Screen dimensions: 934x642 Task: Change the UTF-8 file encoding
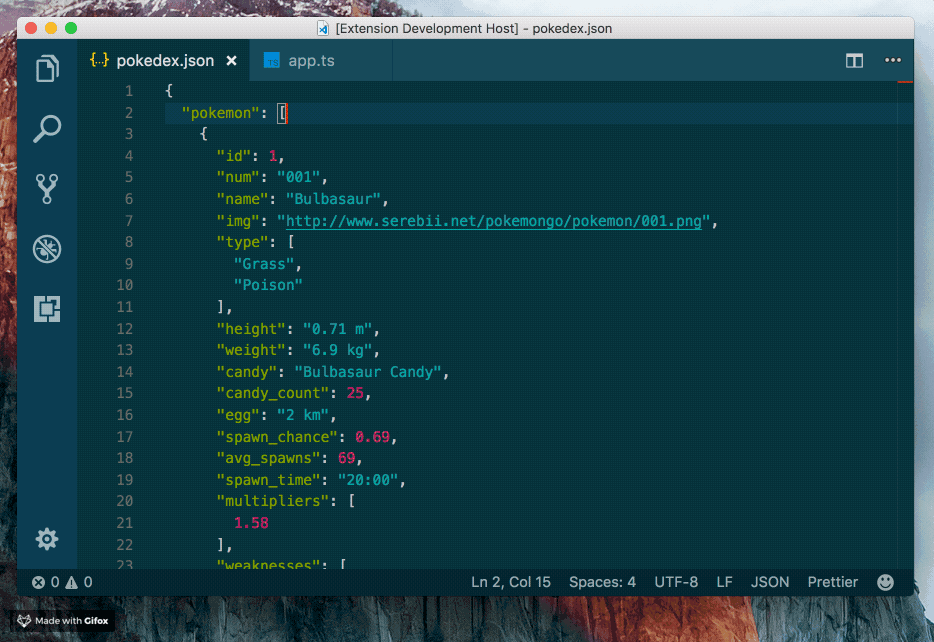tap(677, 581)
